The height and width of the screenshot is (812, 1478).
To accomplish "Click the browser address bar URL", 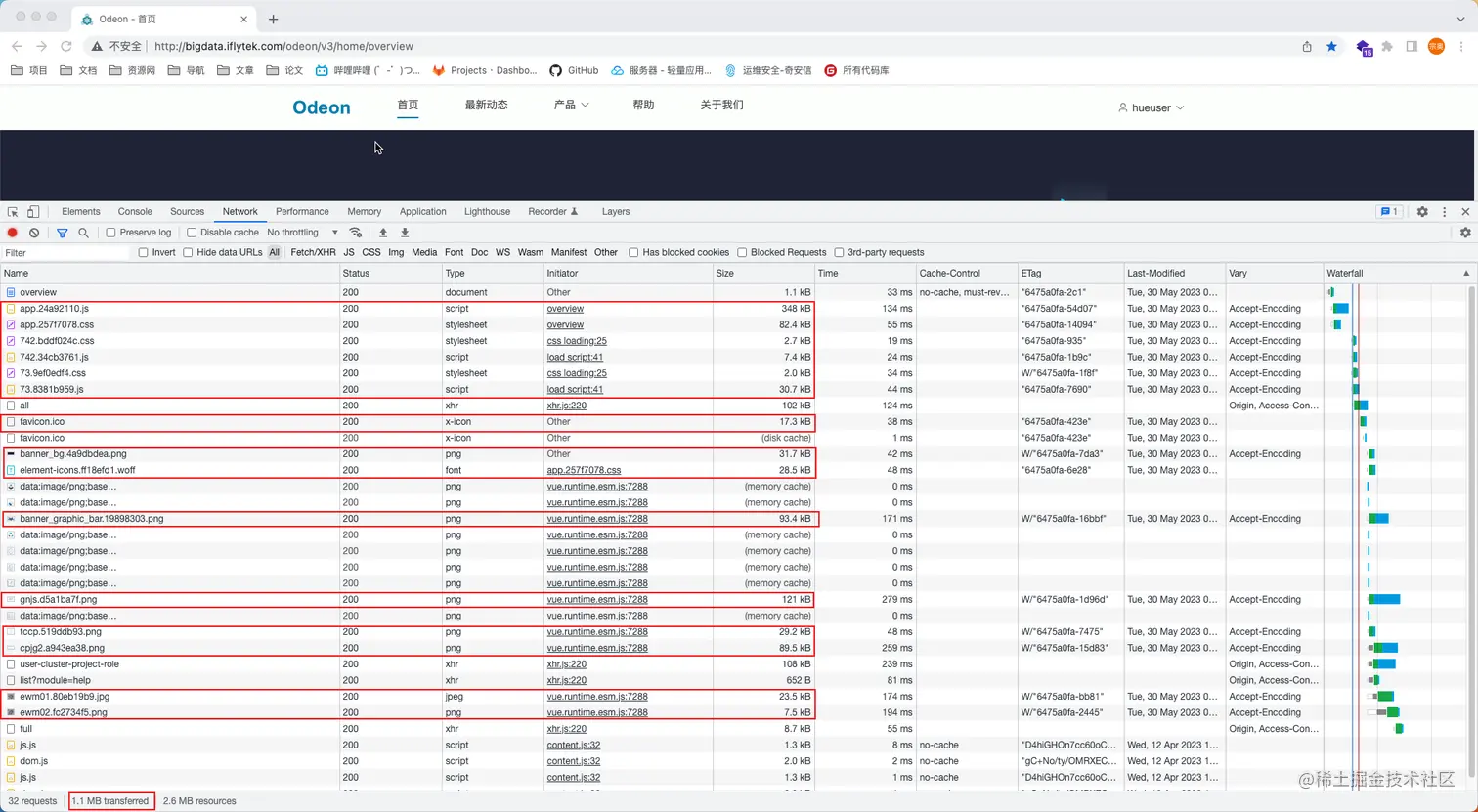I will point(283,46).
